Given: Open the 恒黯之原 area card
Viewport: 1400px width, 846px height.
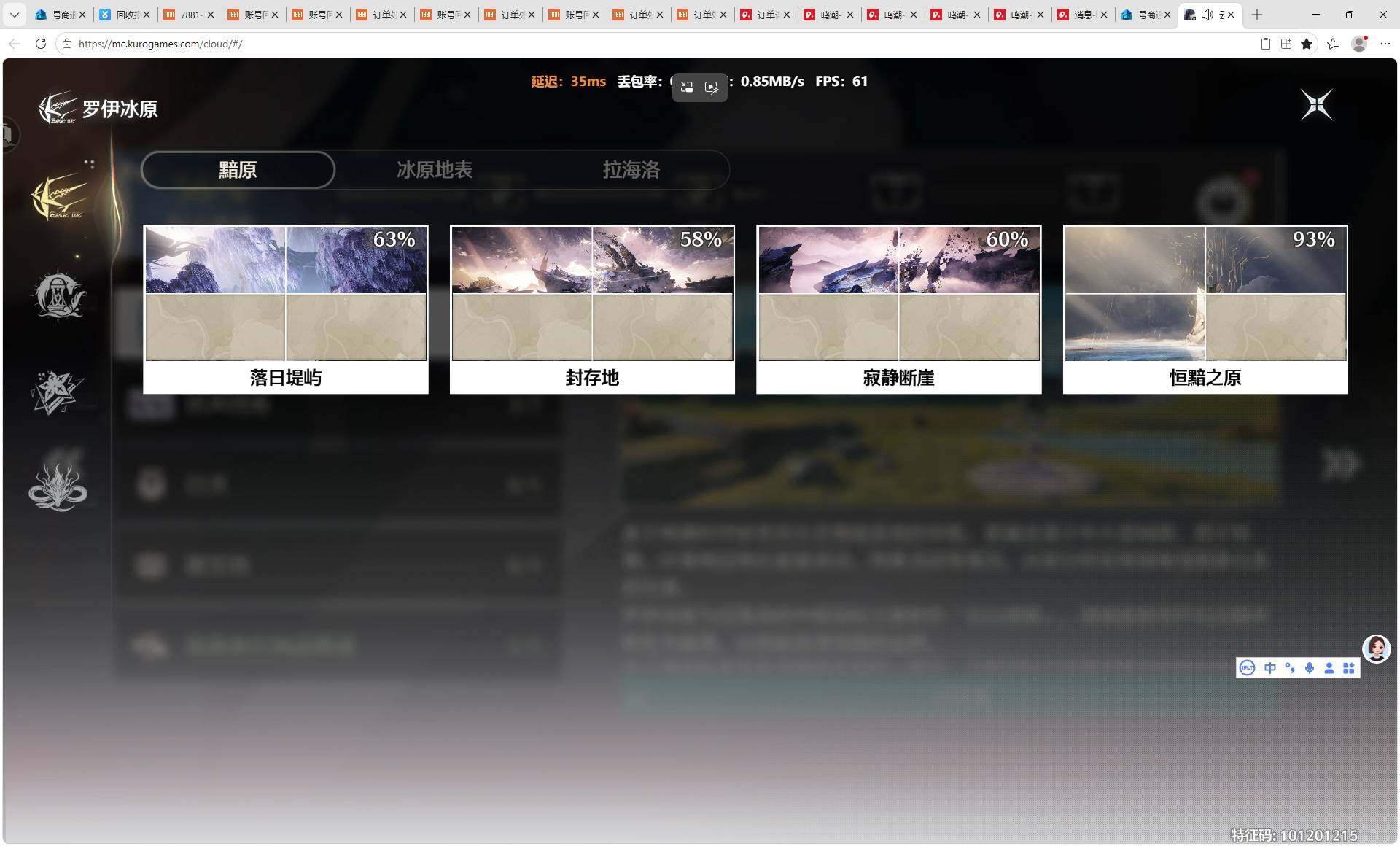Looking at the screenshot, I should coord(1205,309).
